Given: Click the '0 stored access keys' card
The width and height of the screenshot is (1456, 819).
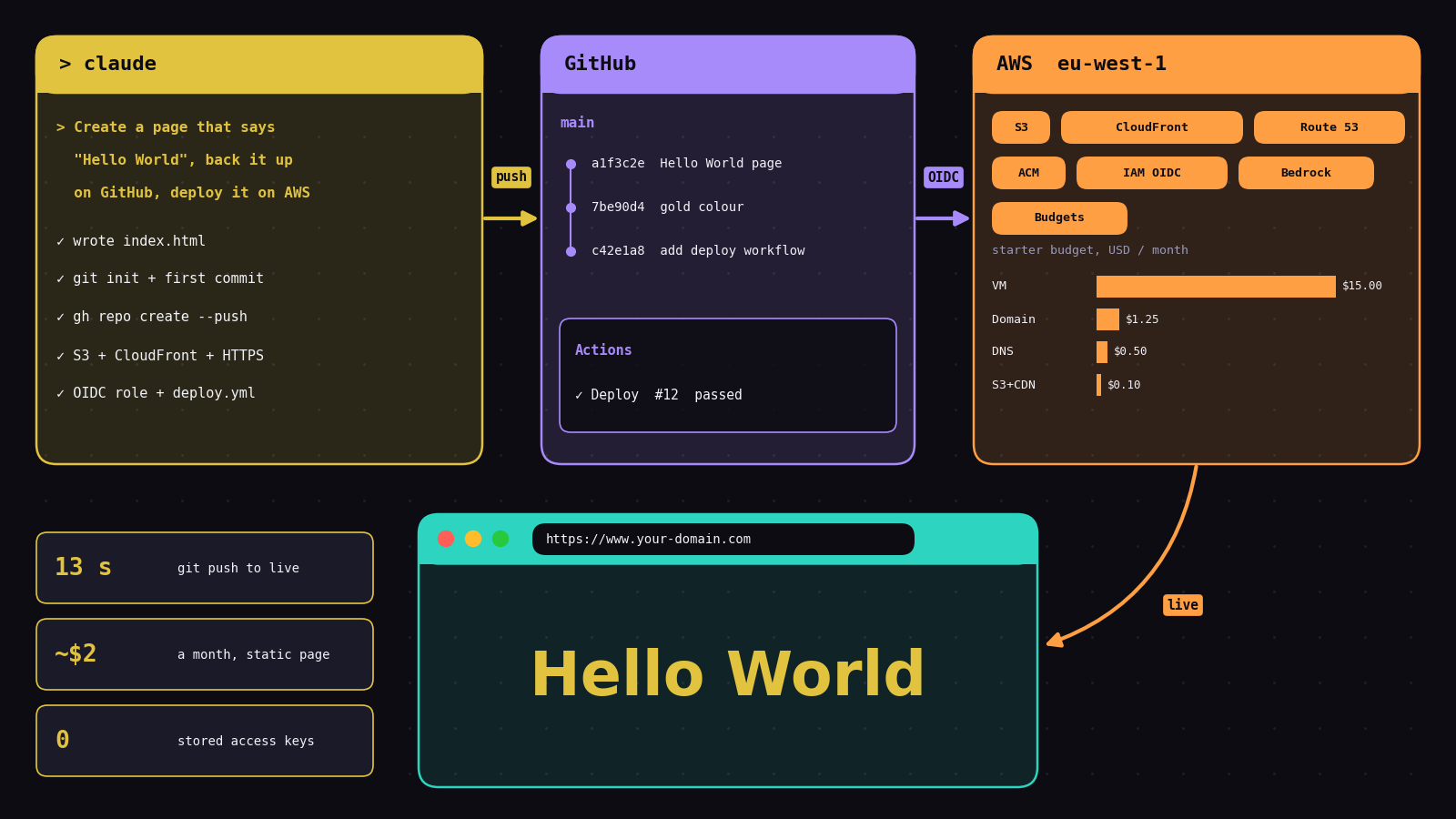Looking at the screenshot, I should tap(205, 741).
